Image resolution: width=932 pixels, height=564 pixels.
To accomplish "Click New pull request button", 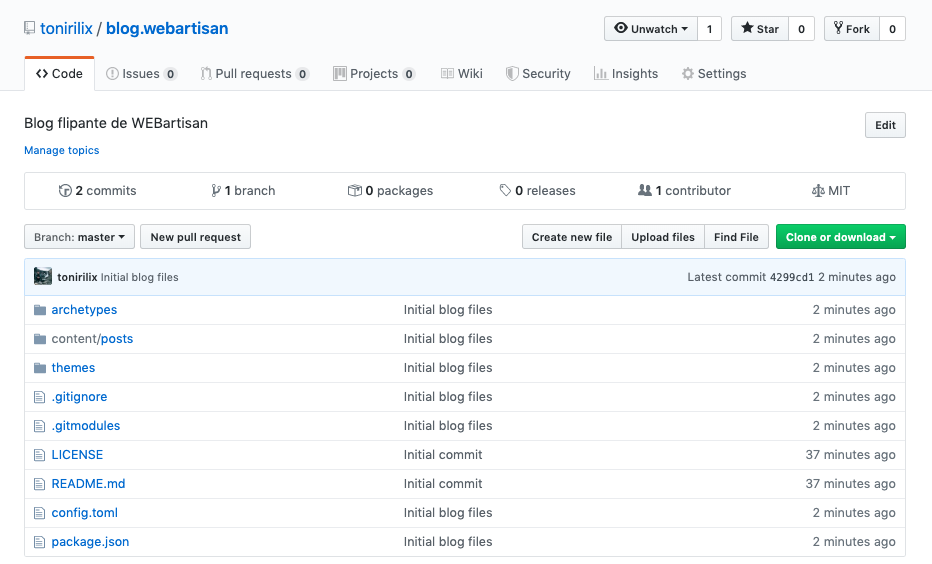I will point(196,237).
